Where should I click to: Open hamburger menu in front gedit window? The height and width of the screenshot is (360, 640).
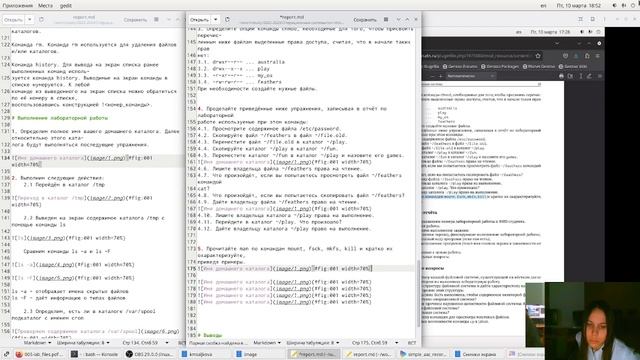tap(386, 20)
